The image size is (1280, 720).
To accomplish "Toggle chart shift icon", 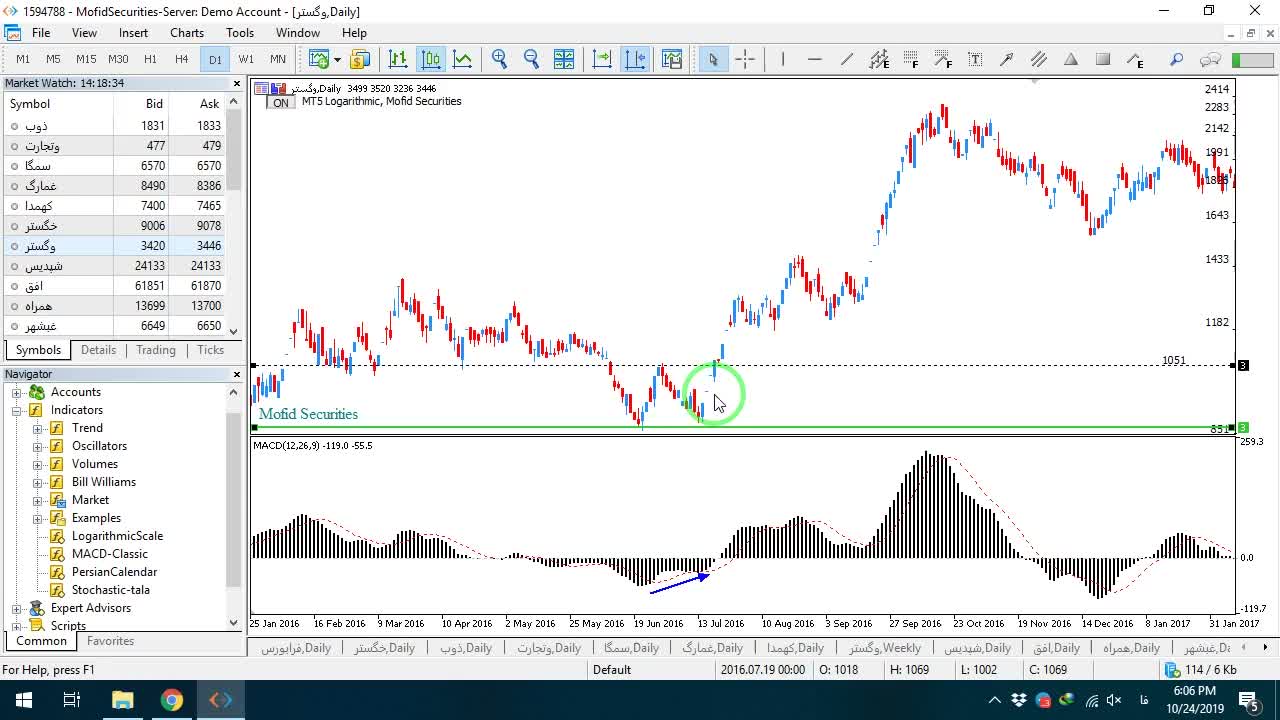I will 635,59.
